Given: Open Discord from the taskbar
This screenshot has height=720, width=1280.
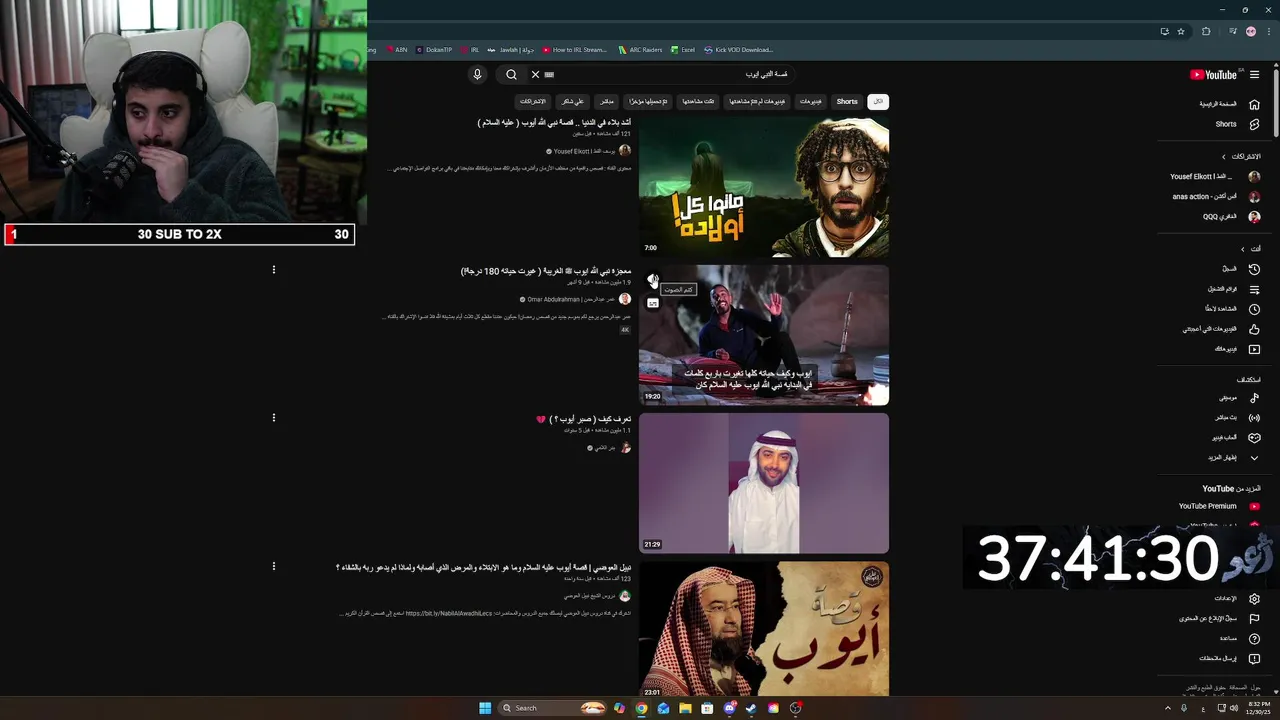Looking at the screenshot, I should coord(729,708).
